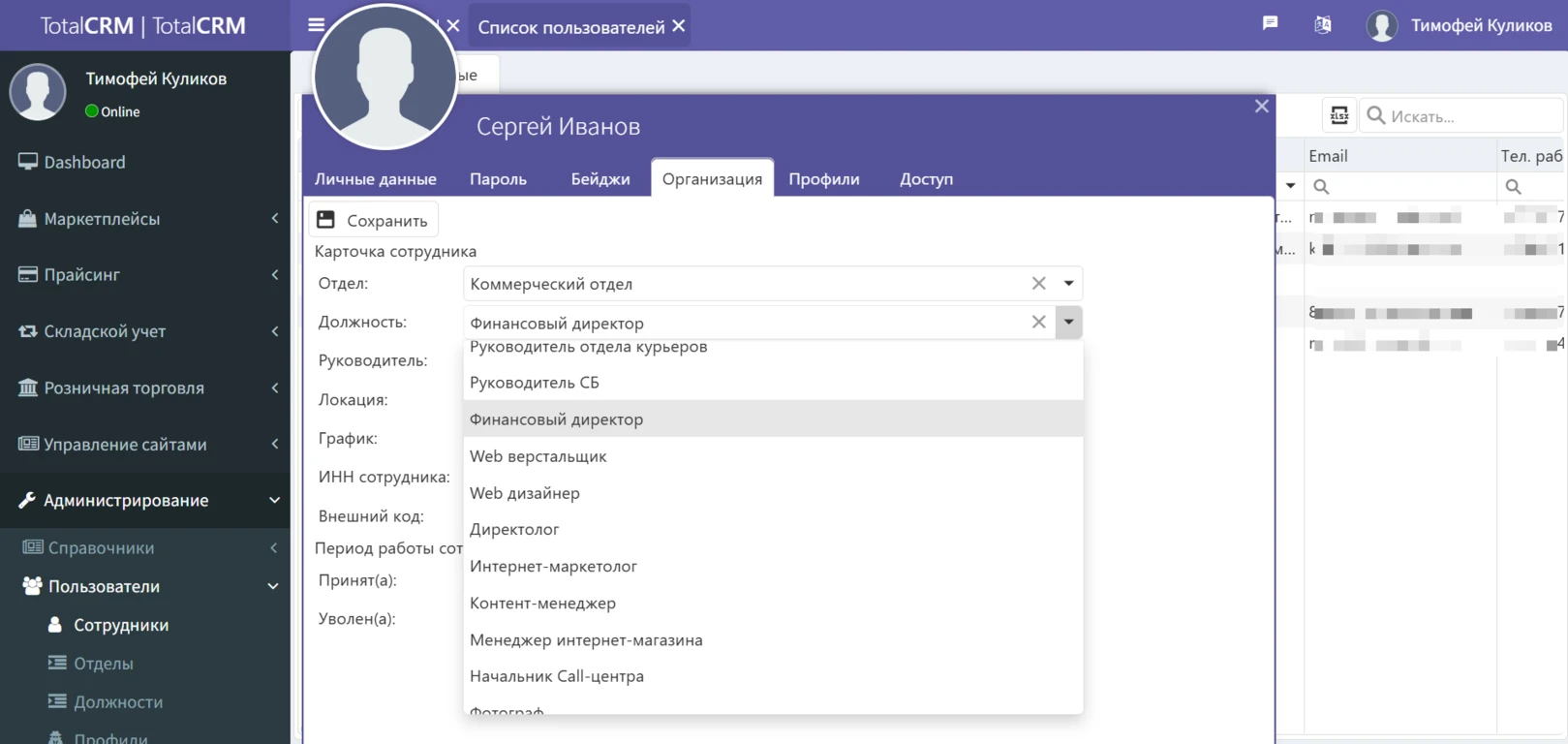Switch to the Личные данные tab
This screenshot has width=1568, height=744.
click(375, 179)
